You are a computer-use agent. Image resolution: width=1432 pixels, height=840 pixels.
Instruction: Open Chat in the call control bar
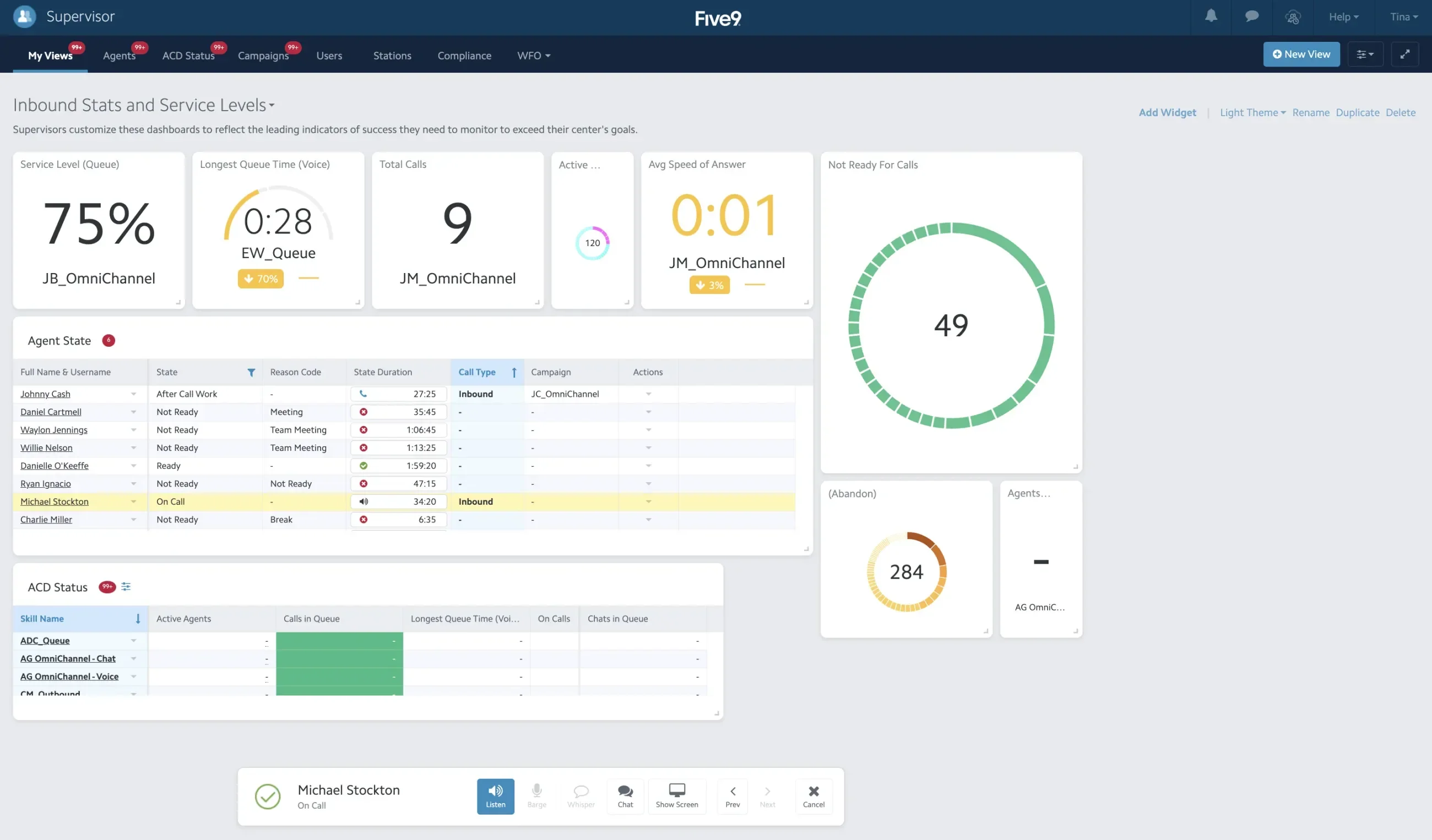(625, 796)
